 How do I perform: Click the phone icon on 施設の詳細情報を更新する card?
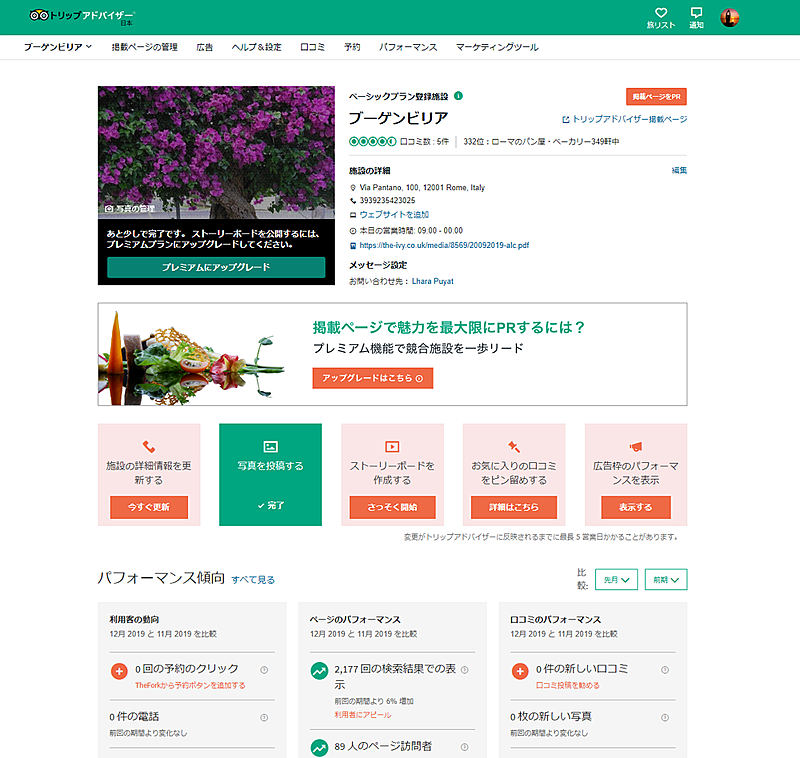(148, 447)
